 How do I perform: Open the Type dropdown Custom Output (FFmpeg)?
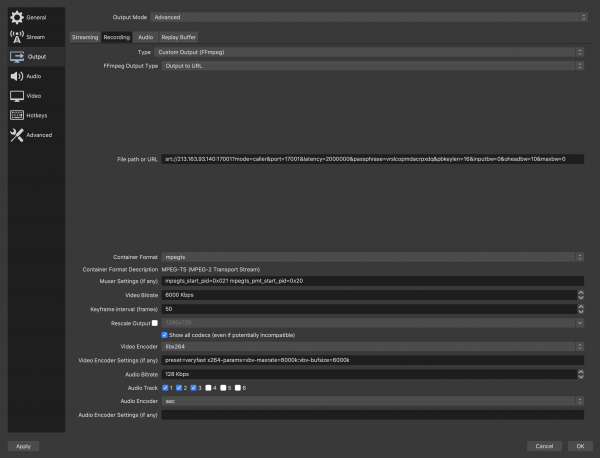[369, 52]
